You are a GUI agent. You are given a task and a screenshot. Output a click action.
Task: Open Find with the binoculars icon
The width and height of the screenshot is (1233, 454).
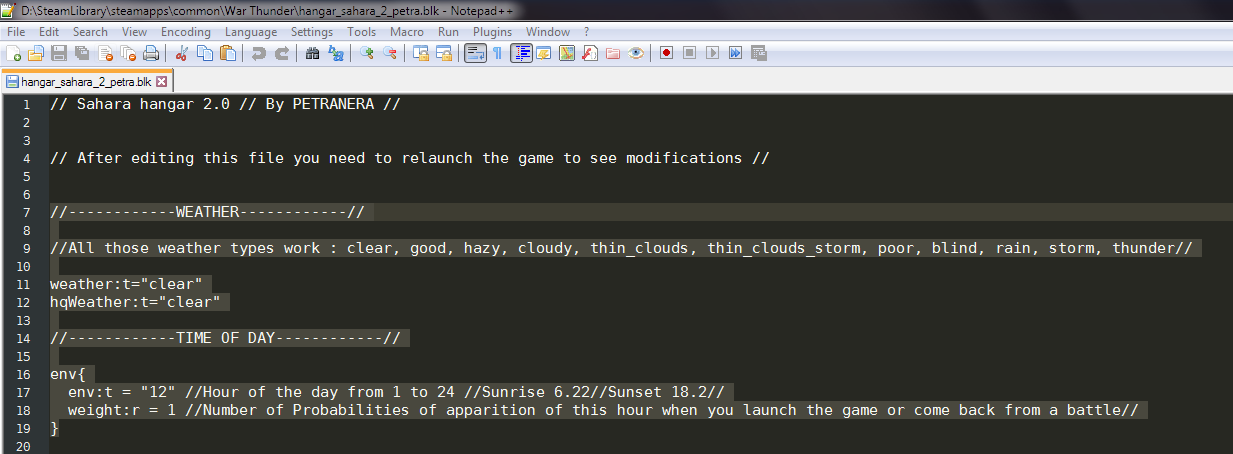[313, 53]
